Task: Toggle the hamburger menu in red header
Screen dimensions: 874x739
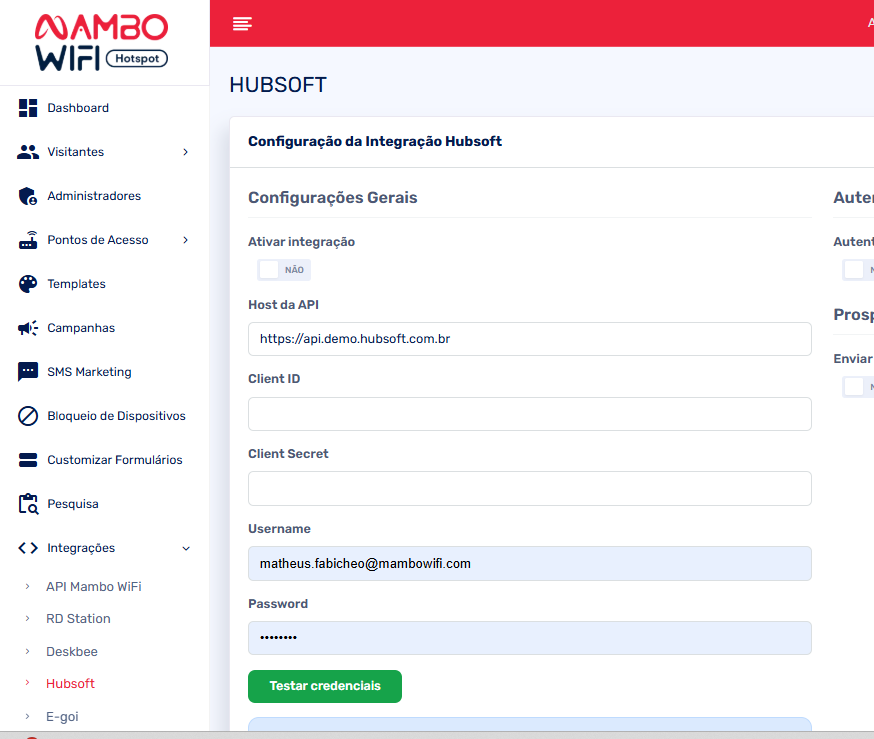Action: pos(242,24)
